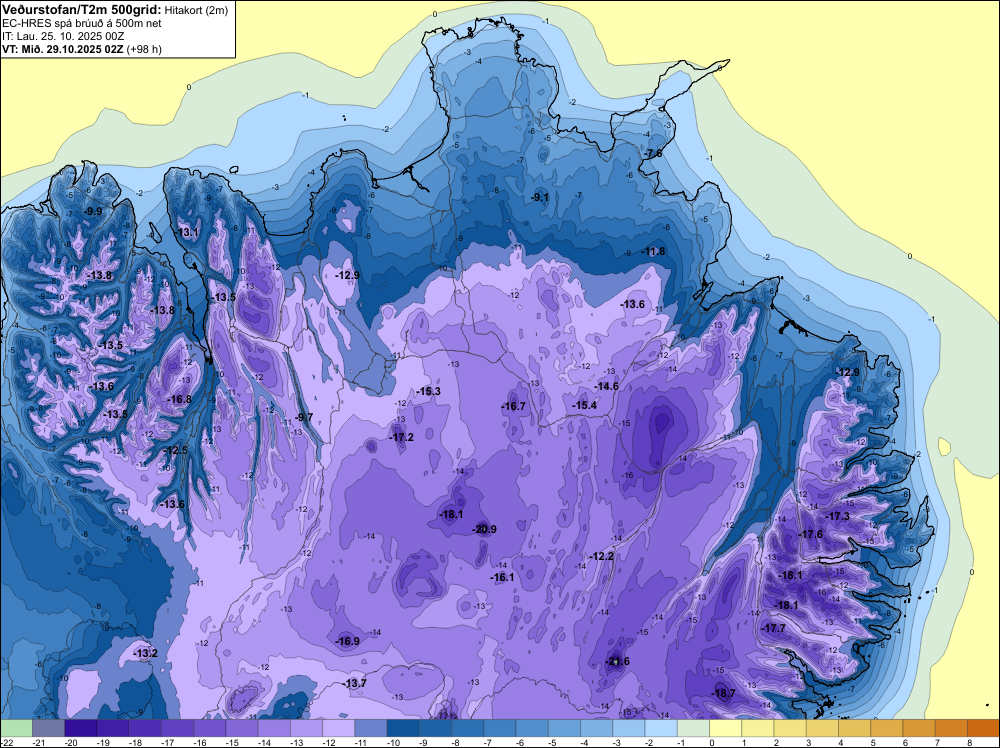Screen dimensions: 1000x748
Task: Click the -17.6 temperature label
Action: click(x=811, y=534)
